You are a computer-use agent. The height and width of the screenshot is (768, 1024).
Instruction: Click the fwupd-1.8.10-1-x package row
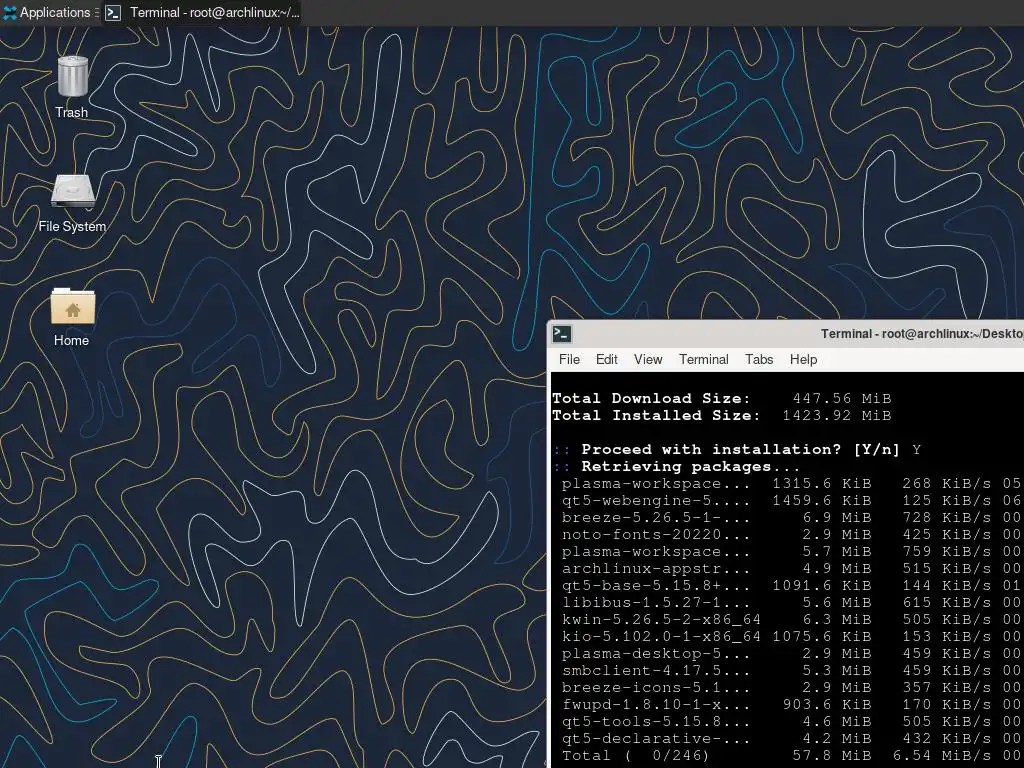click(791, 704)
